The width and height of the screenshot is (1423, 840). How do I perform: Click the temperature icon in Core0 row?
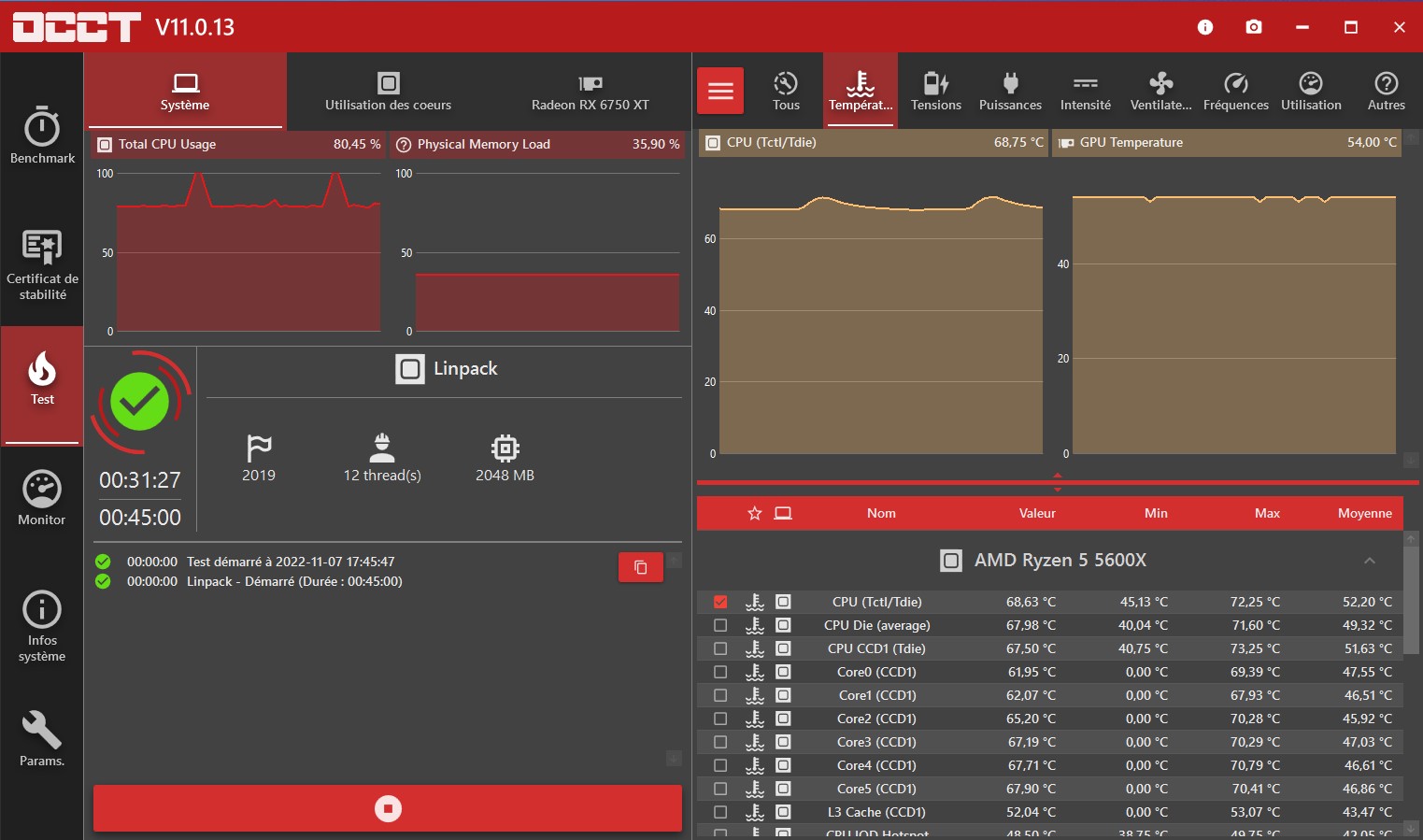click(x=755, y=672)
